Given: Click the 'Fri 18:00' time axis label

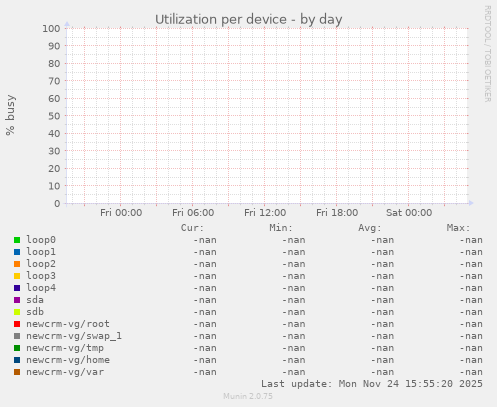Looking at the screenshot, I should pos(337,213).
